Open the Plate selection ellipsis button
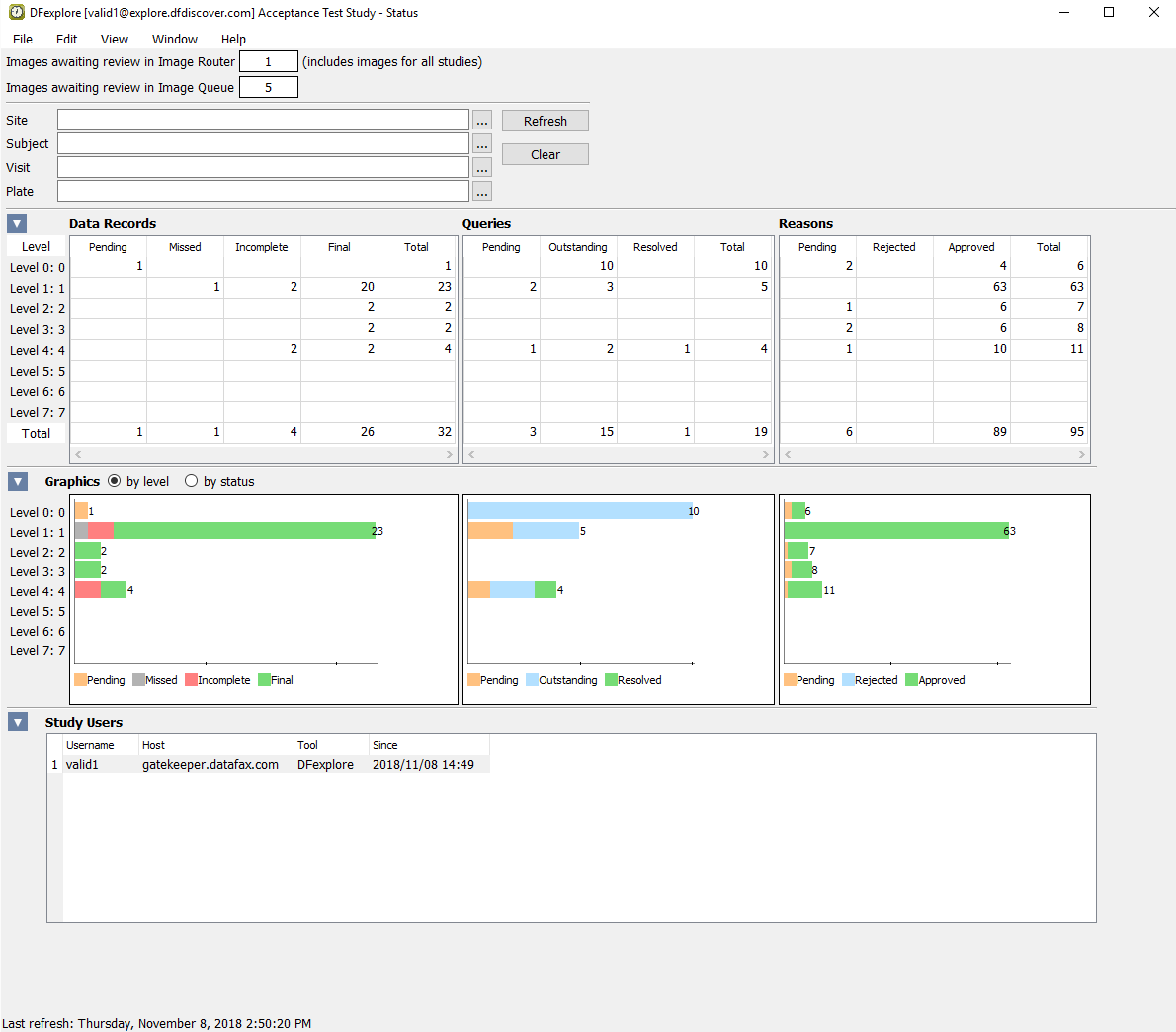 pos(482,192)
